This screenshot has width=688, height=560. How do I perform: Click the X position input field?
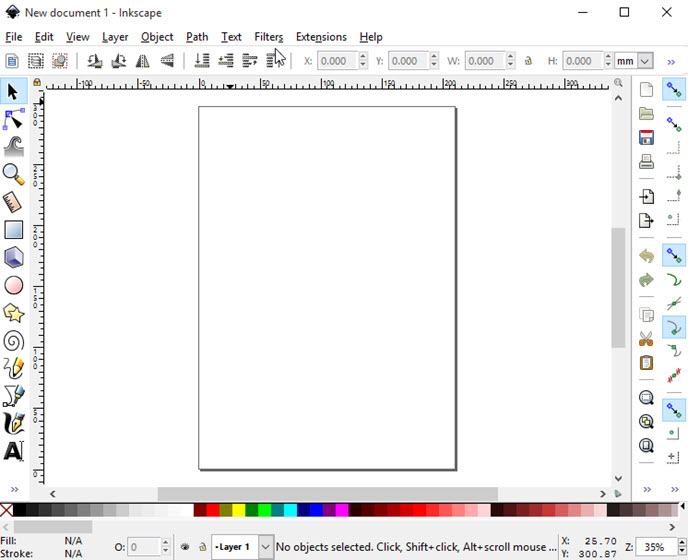pyautogui.click(x=333, y=61)
